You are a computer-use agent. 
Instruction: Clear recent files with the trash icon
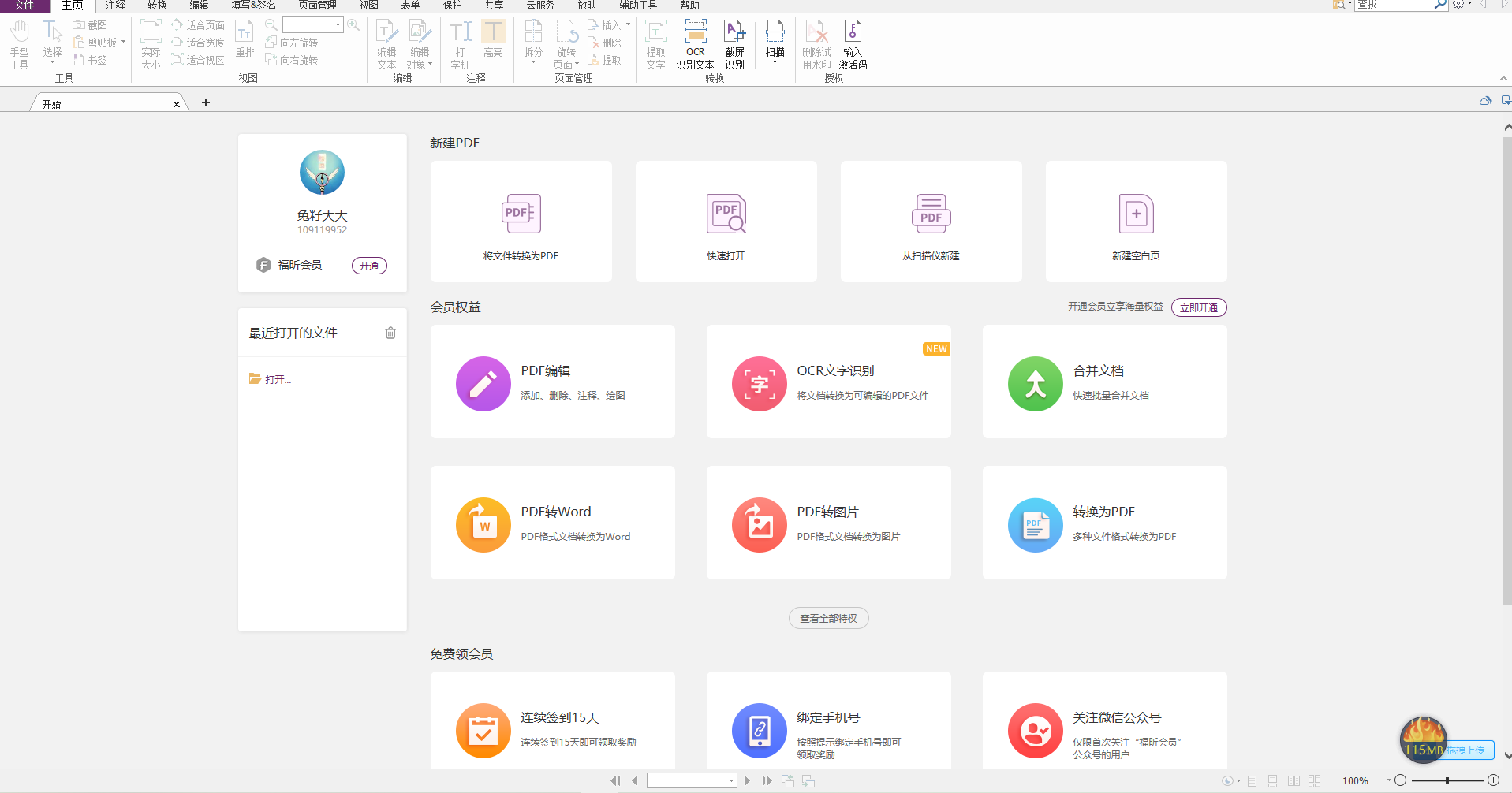(x=390, y=333)
